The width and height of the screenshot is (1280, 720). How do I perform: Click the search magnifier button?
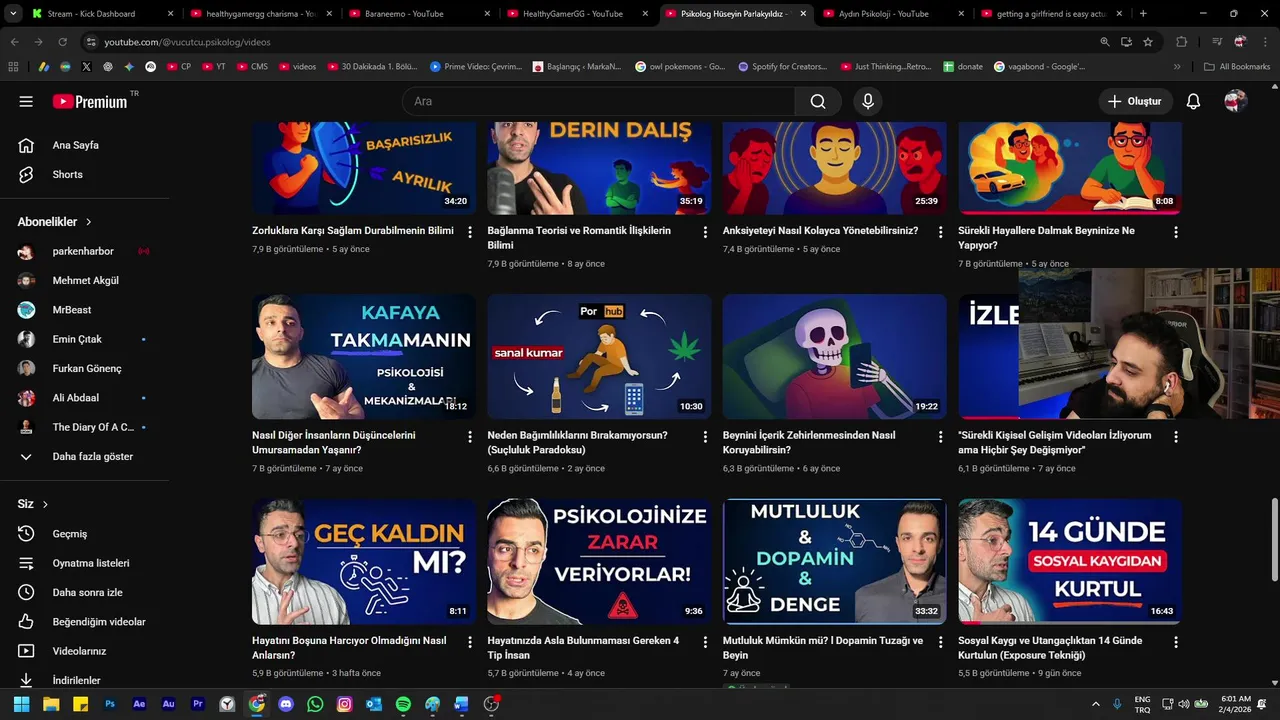[818, 101]
